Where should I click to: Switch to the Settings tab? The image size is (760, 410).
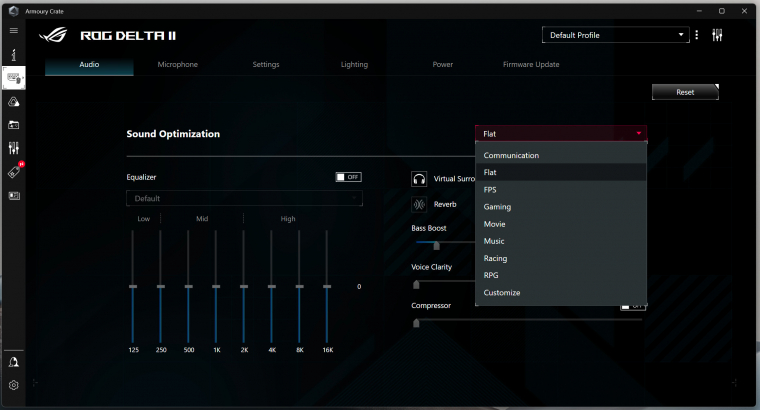click(266, 64)
